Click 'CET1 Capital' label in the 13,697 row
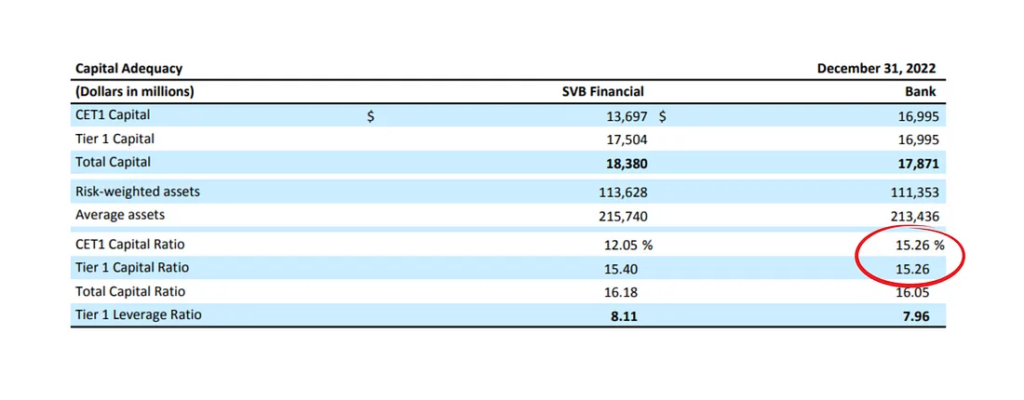Image resolution: width=1024 pixels, height=400 pixels. [112, 115]
